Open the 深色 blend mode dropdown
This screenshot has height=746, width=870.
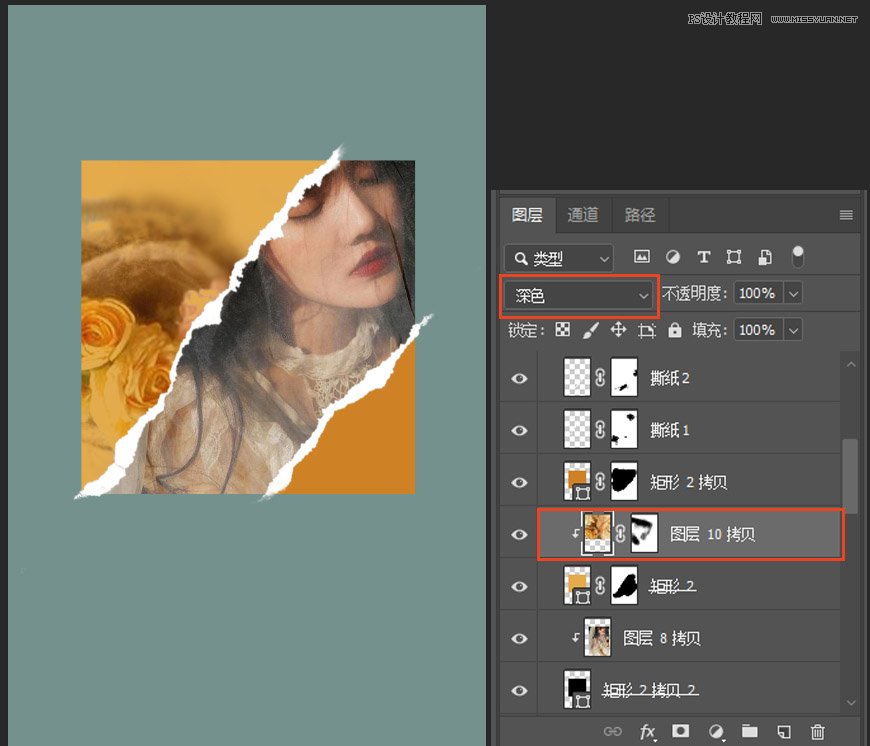[x=578, y=295]
